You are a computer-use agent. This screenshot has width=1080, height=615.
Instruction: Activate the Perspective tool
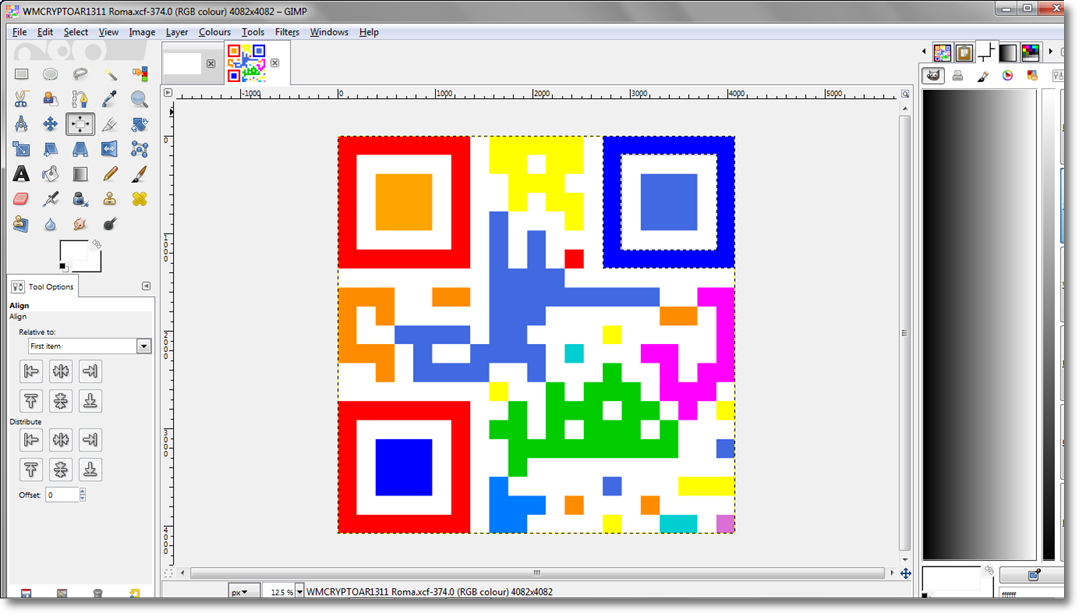pos(80,149)
